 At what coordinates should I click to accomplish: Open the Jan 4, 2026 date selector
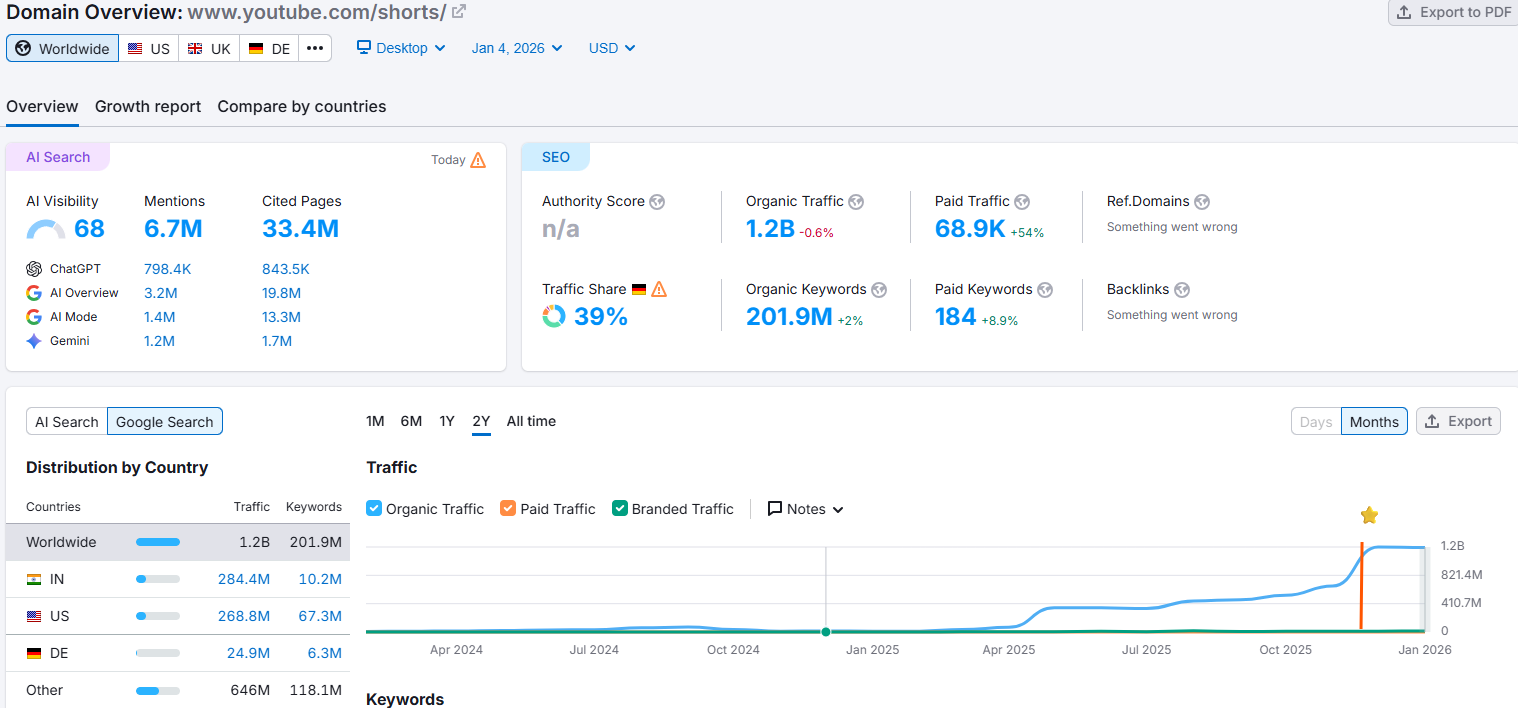click(516, 47)
